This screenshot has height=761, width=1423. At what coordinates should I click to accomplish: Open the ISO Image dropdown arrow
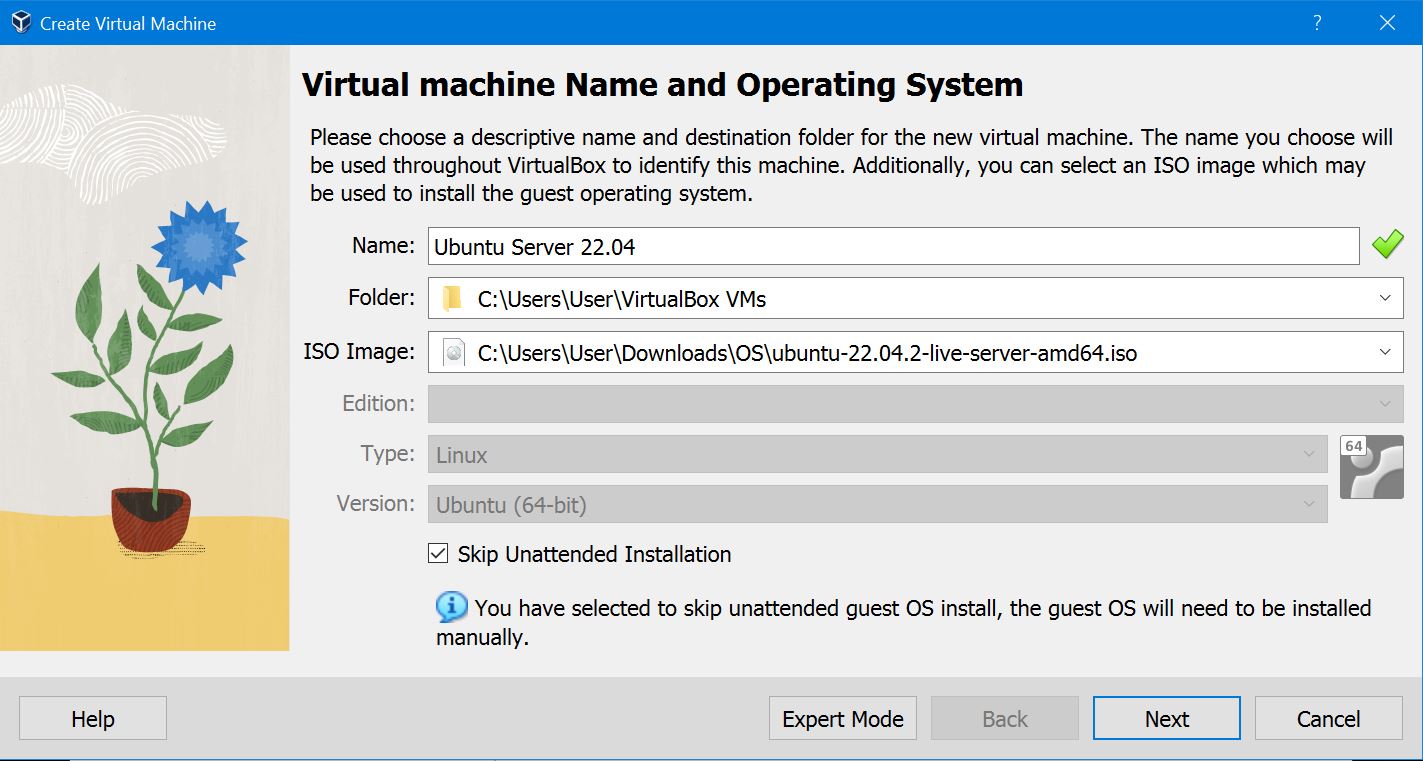(x=1385, y=352)
